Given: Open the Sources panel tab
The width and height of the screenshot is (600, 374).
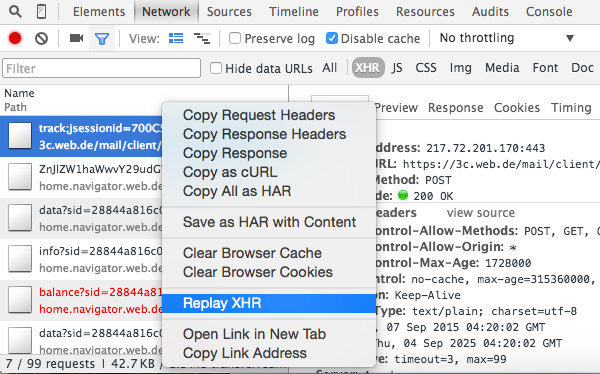Looking at the screenshot, I should click(x=229, y=11).
